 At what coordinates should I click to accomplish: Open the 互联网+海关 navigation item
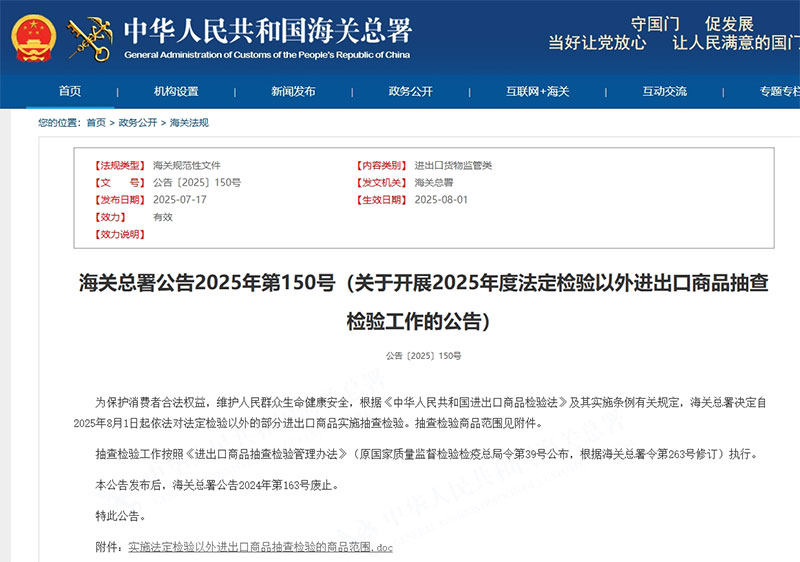point(537,91)
